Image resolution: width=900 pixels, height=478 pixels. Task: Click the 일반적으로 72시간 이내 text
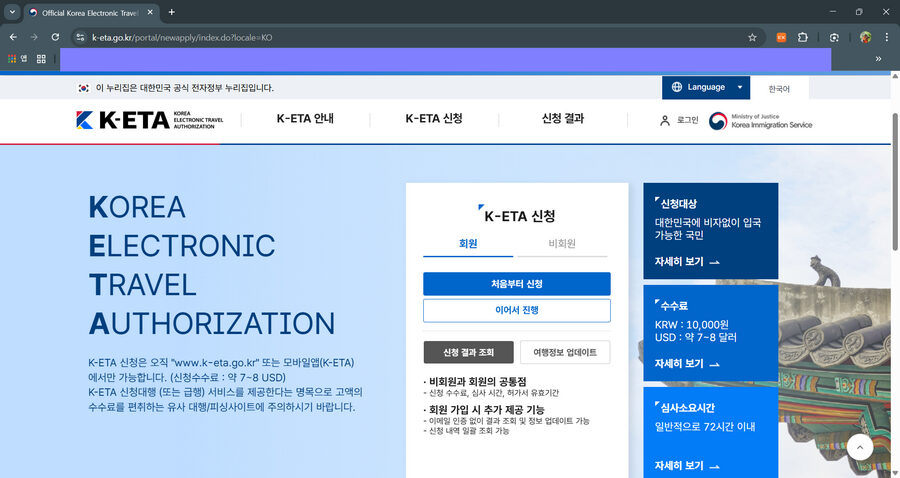click(x=705, y=426)
